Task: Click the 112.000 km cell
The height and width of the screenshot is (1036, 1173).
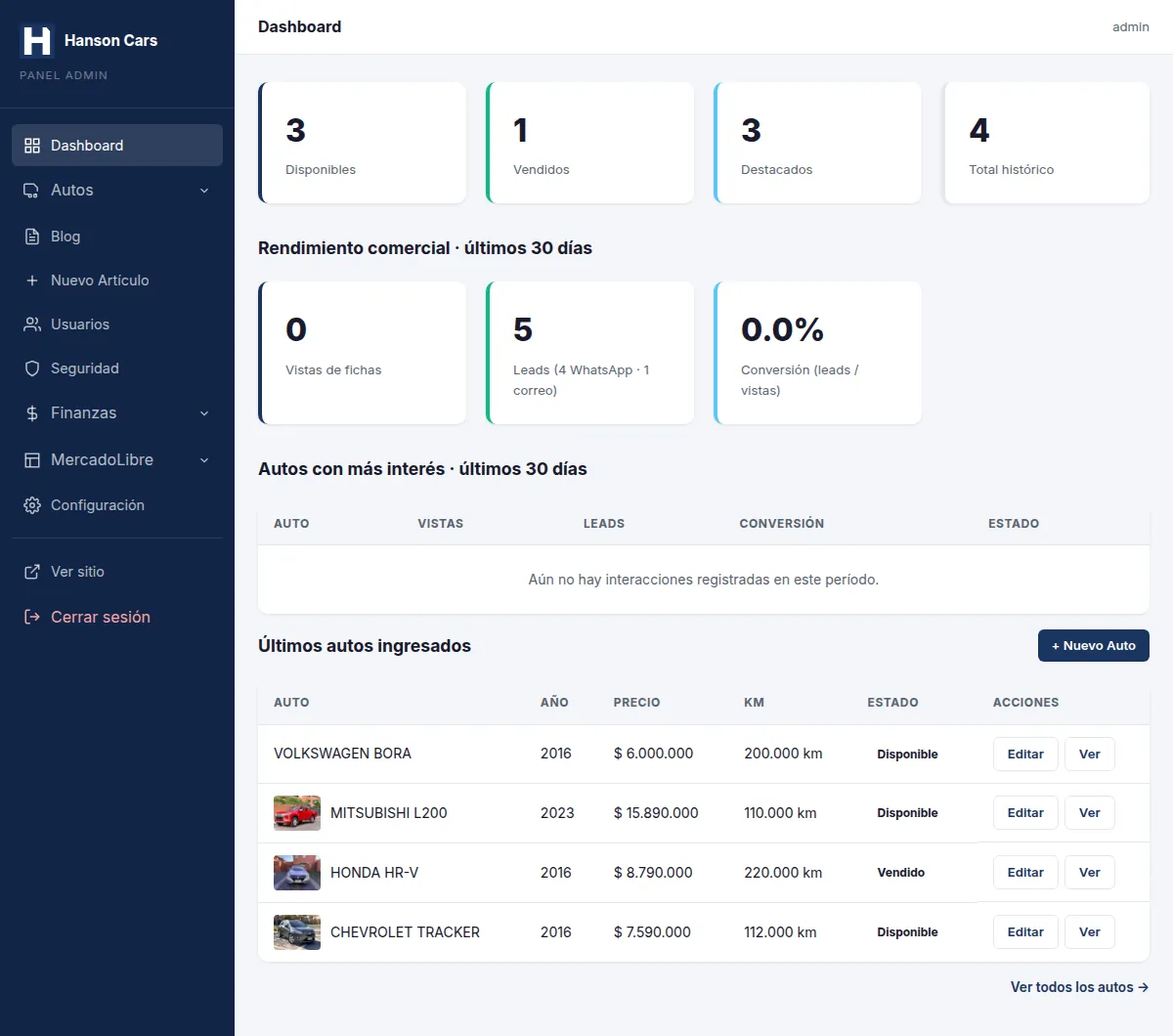Action: pos(780,932)
